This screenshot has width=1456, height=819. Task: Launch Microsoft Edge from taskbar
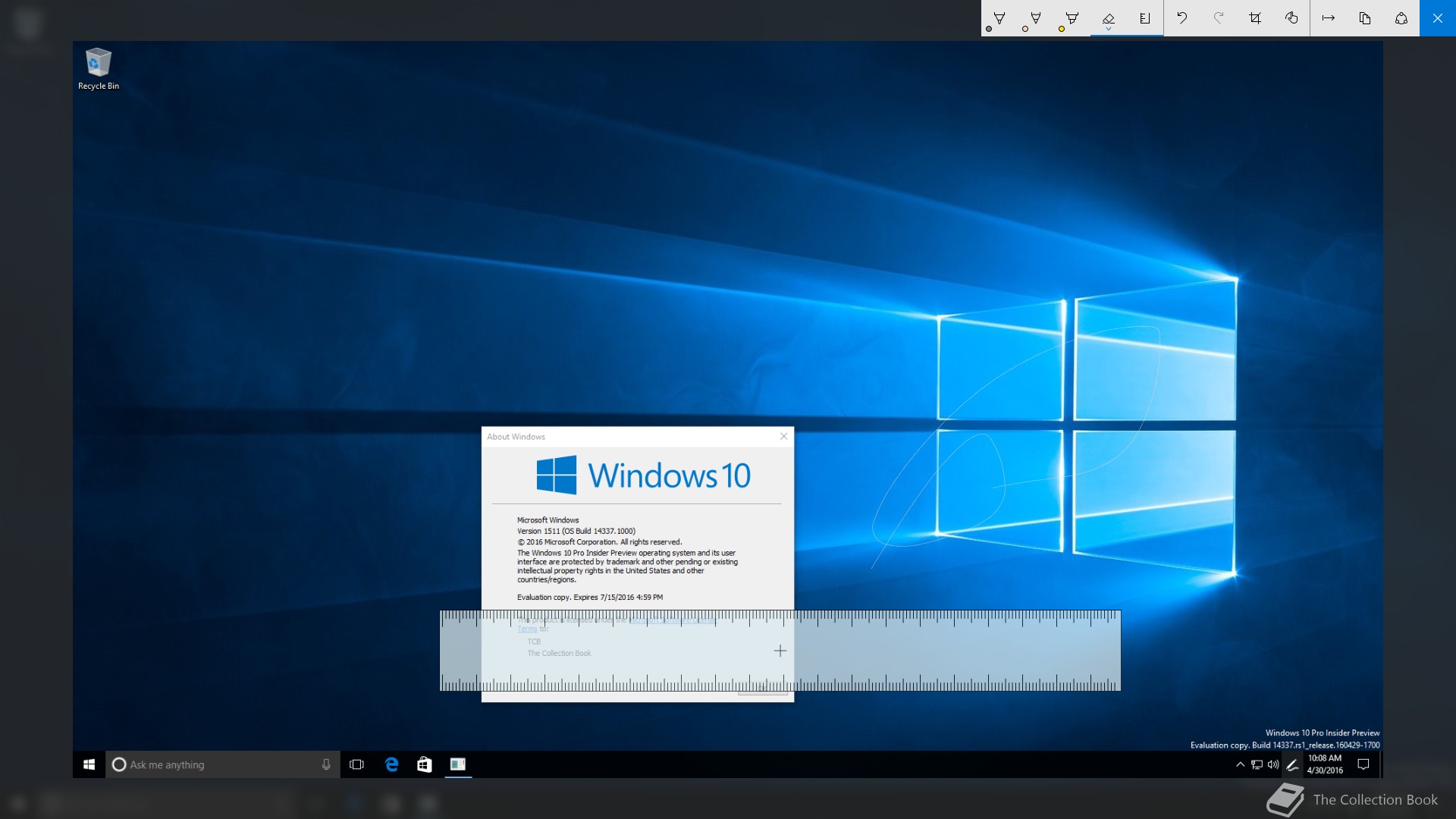[x=391, y=764]
